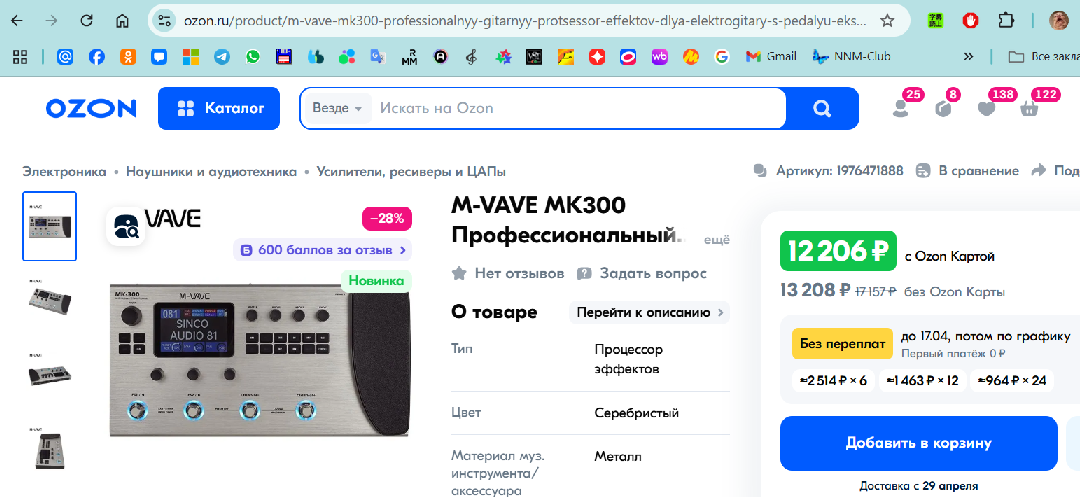Open the browser home page
1080x497 pixels.
122,21
